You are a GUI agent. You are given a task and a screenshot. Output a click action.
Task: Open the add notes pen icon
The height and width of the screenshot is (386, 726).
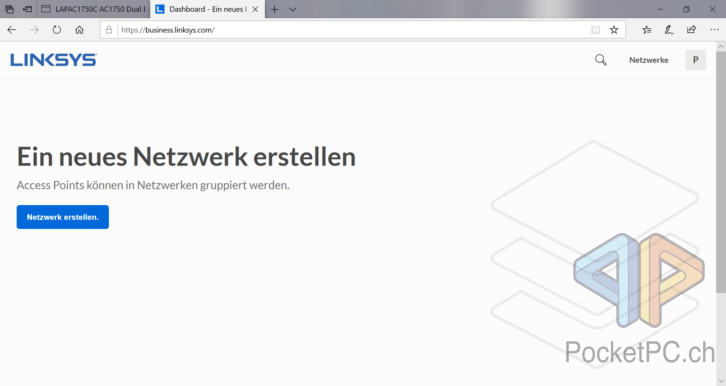point(669,30)
